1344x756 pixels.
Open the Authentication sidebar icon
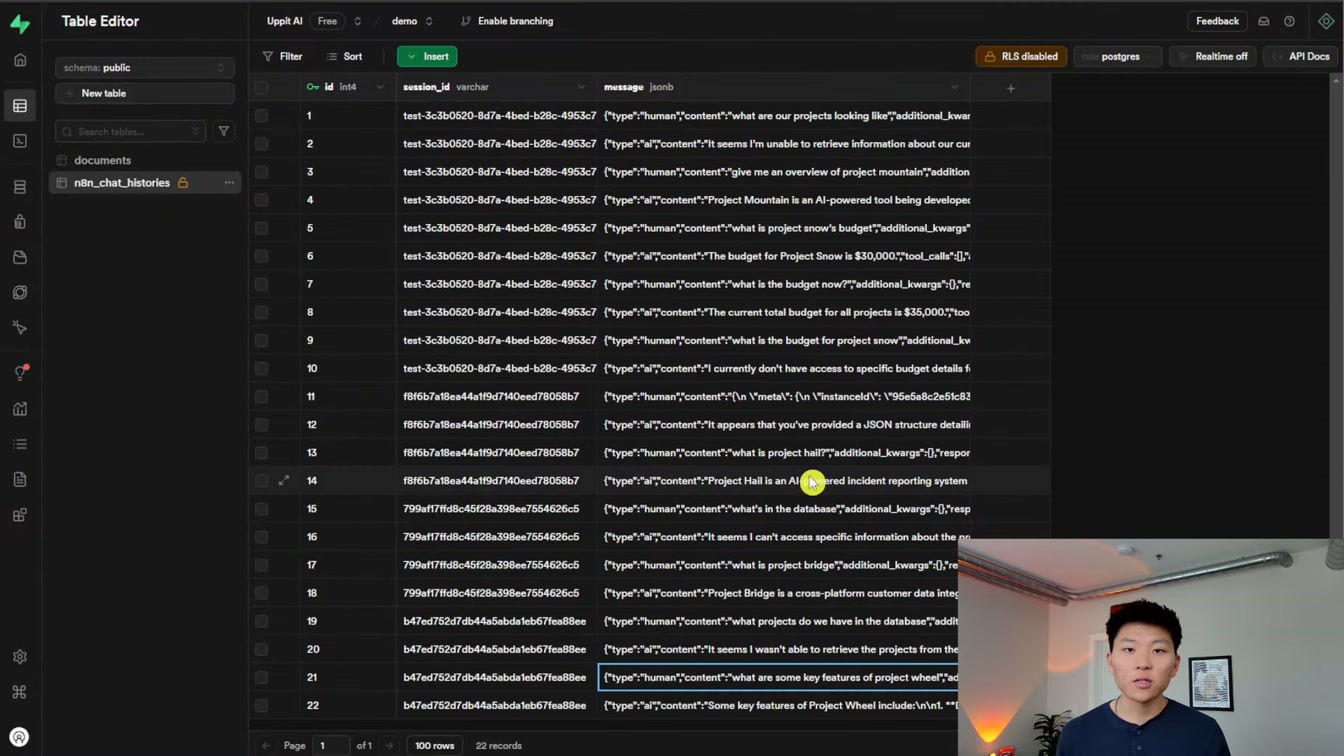tap(20, 222)
